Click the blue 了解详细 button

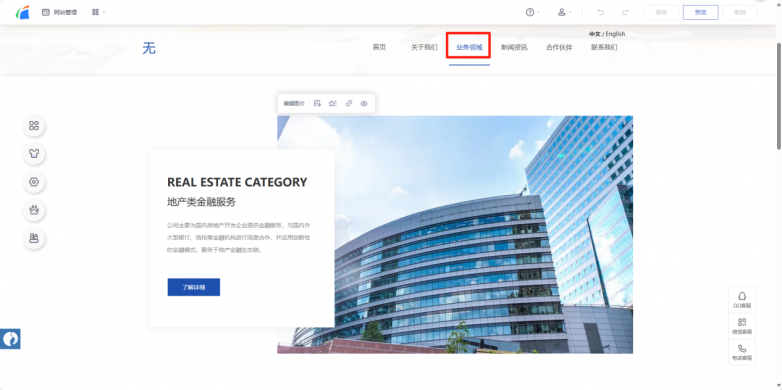194,287
